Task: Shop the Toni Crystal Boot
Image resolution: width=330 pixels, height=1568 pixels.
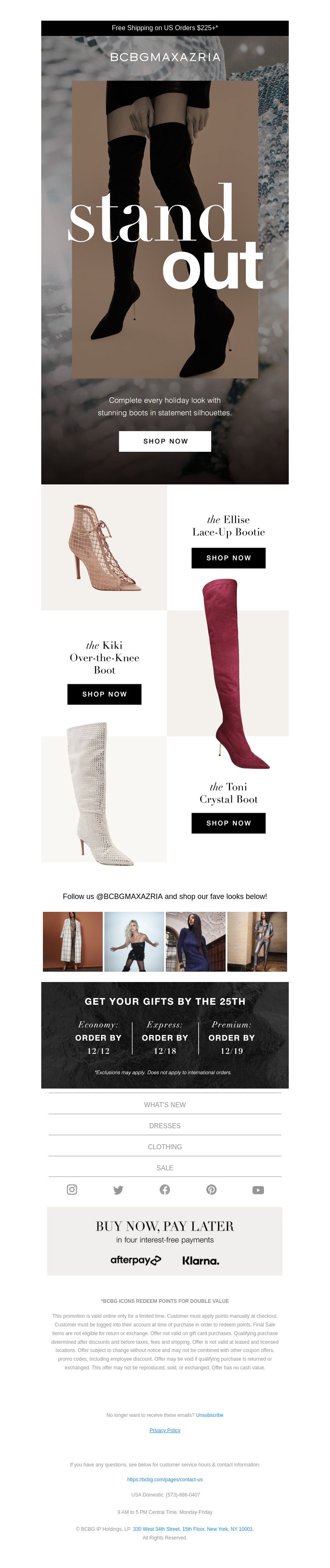Action: (229, 823)
